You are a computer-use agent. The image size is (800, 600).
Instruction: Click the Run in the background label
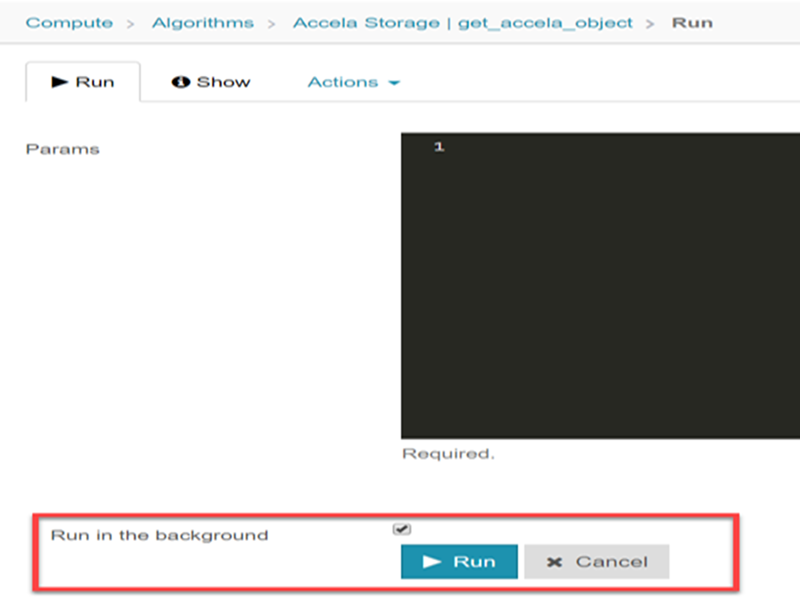click(159, 535)
